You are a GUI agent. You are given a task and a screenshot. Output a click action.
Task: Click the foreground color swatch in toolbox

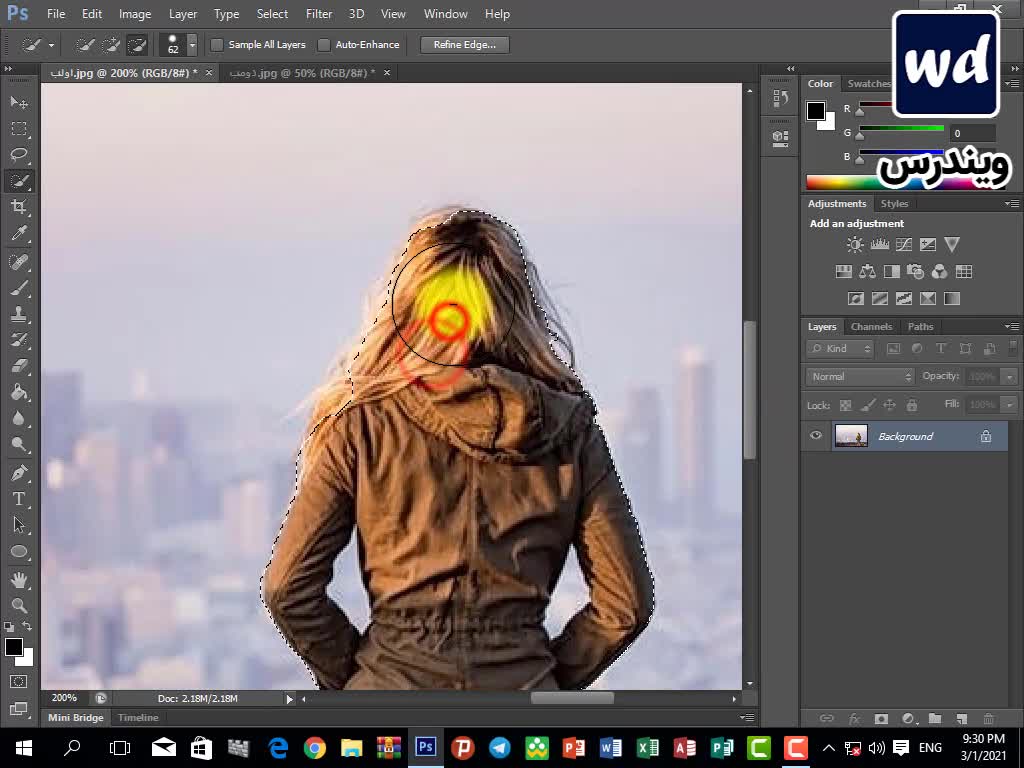14,648
